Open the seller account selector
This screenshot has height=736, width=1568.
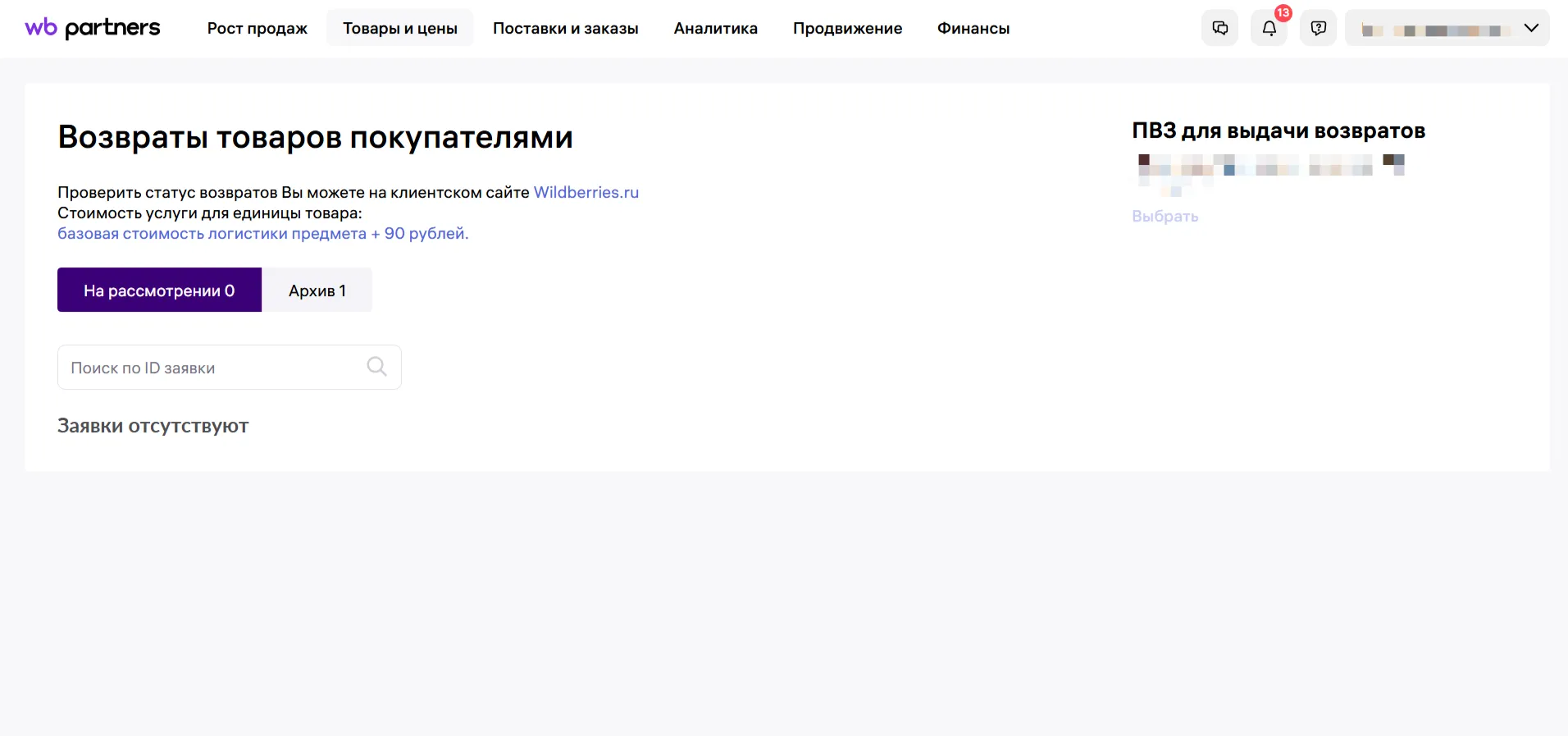click(1435, 29)
